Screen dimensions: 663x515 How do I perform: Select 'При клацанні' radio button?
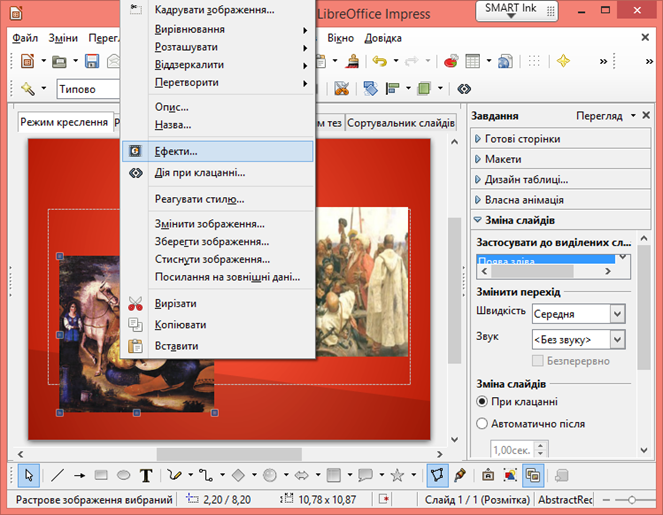coord(482,401)
